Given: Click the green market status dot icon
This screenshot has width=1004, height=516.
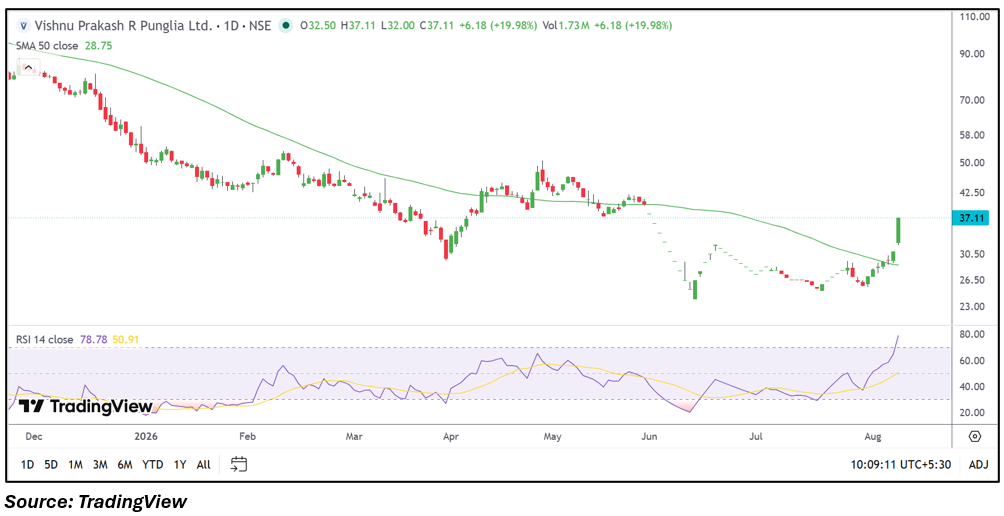Looking at the screenshot, I should [287, 26].
